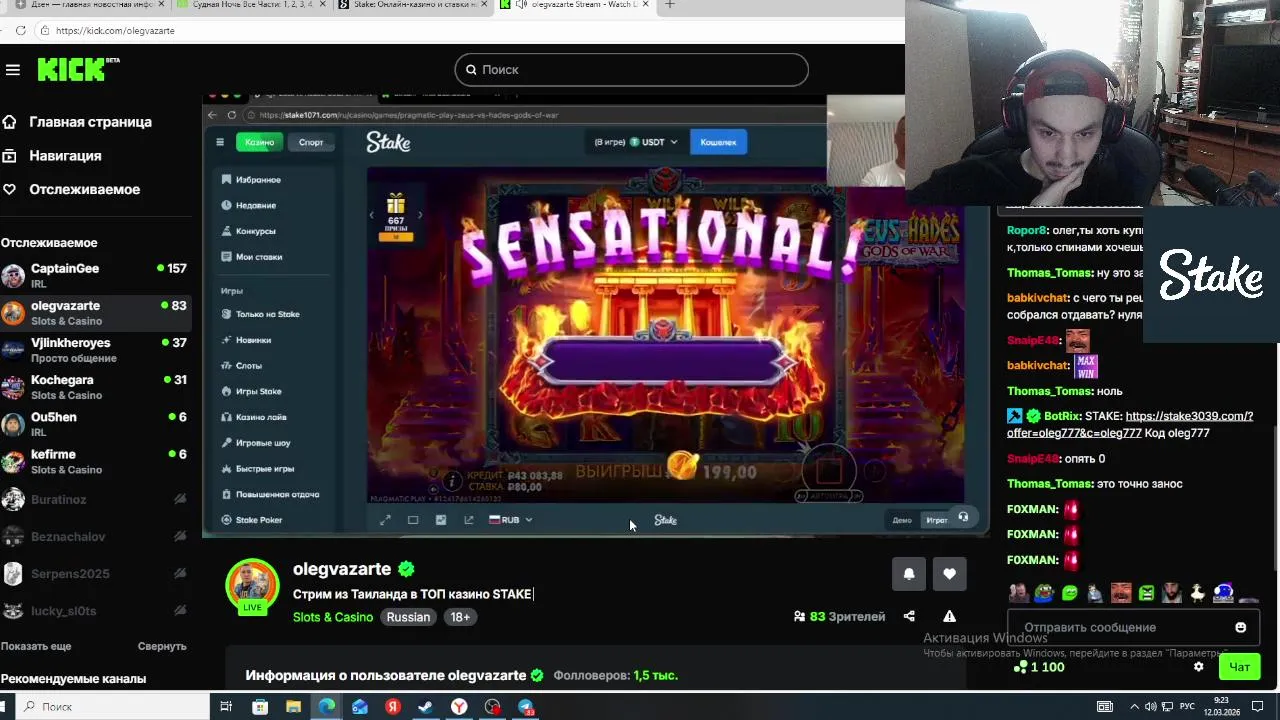This screenshot has width=1280, height=720.
Task: Toggle Stake game fullscreen icon
Action: point(385,520)
